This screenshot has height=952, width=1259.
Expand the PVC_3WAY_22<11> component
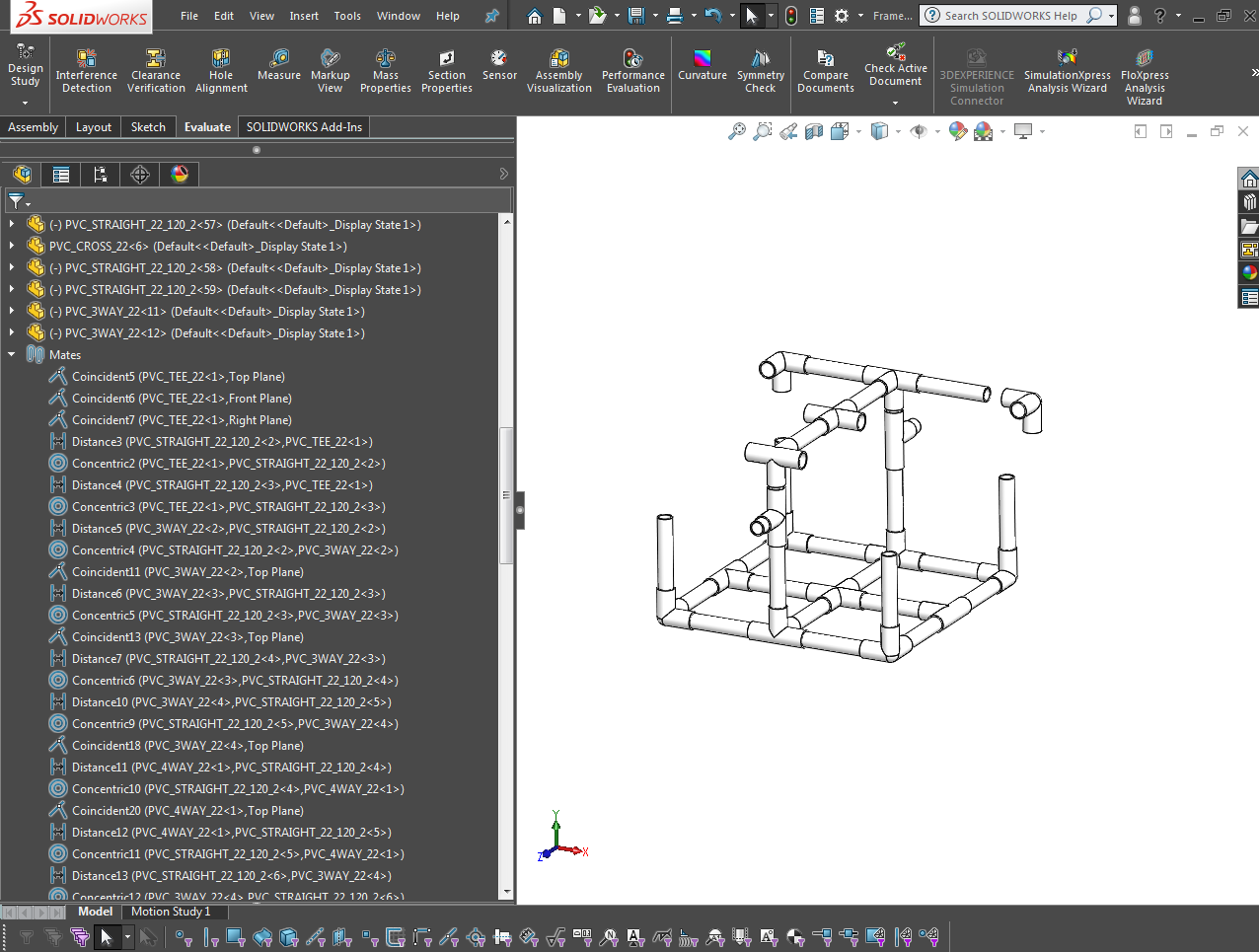(12, 312)
